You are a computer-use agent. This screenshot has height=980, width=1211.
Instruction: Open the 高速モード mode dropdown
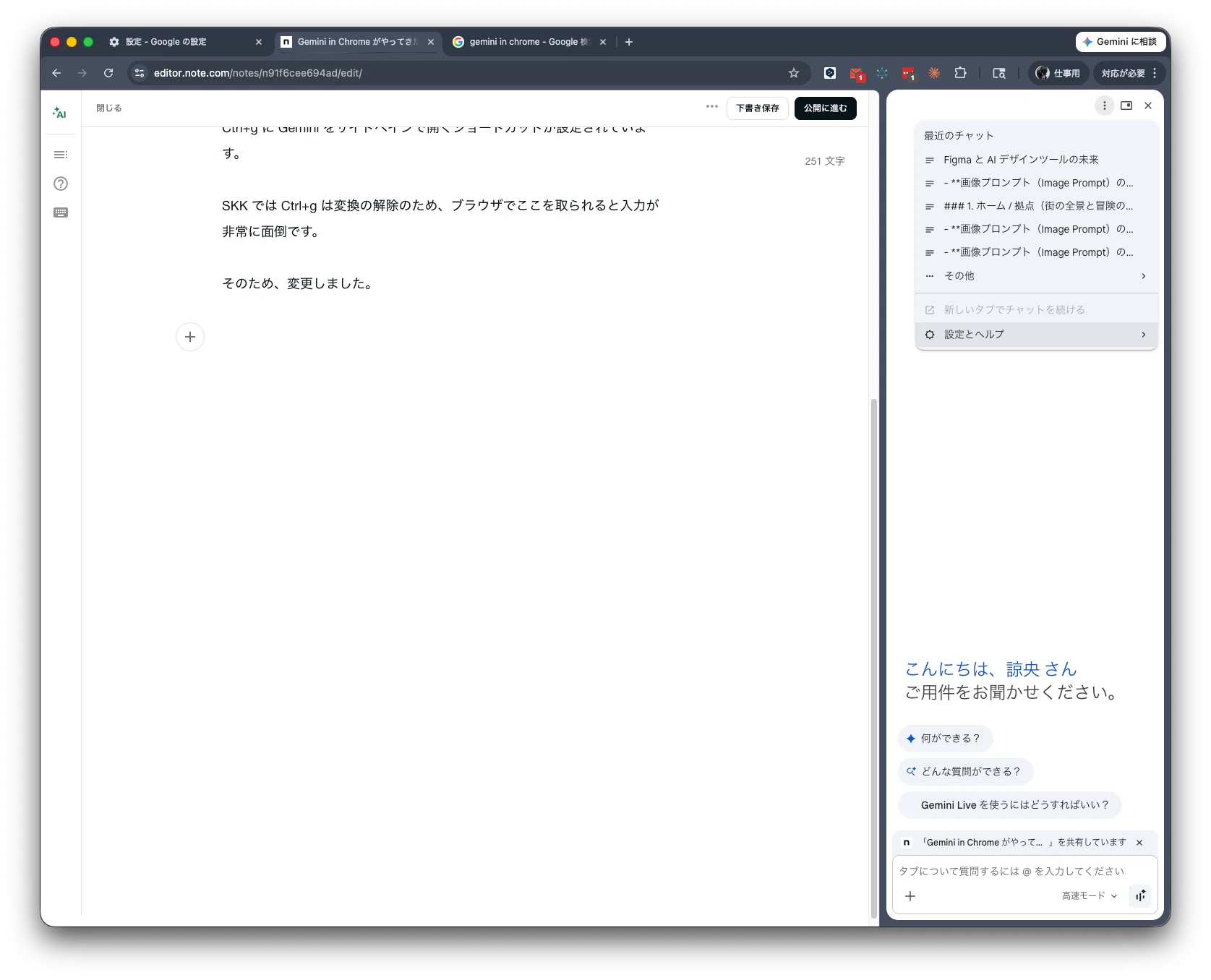[1089, 896]
